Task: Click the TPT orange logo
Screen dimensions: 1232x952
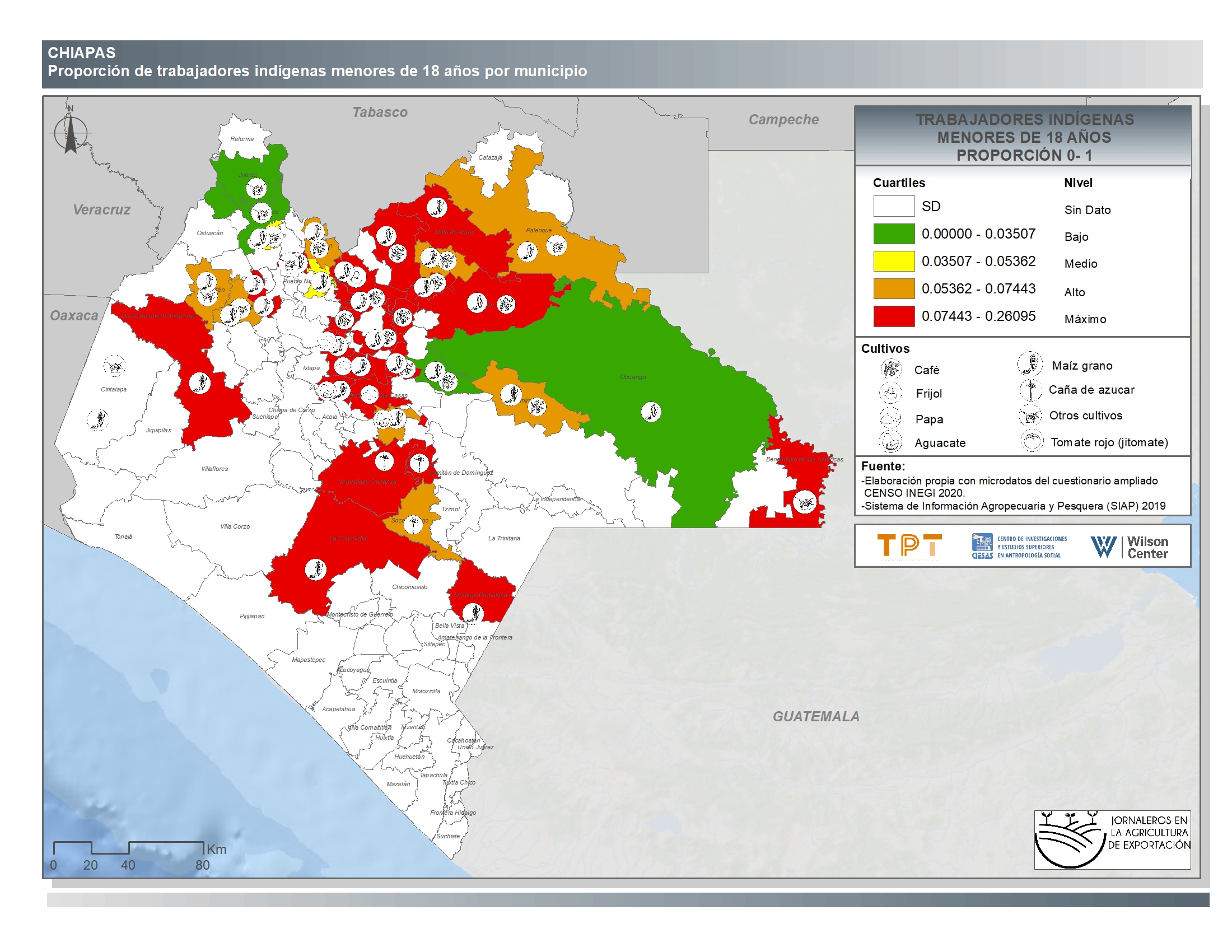Action: (909, 546)
